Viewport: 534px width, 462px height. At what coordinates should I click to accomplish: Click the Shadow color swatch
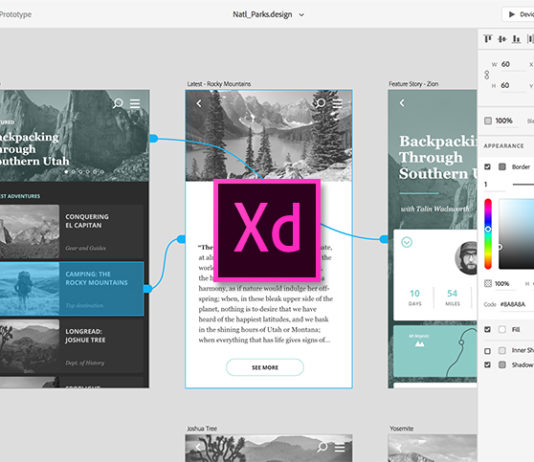502,365
